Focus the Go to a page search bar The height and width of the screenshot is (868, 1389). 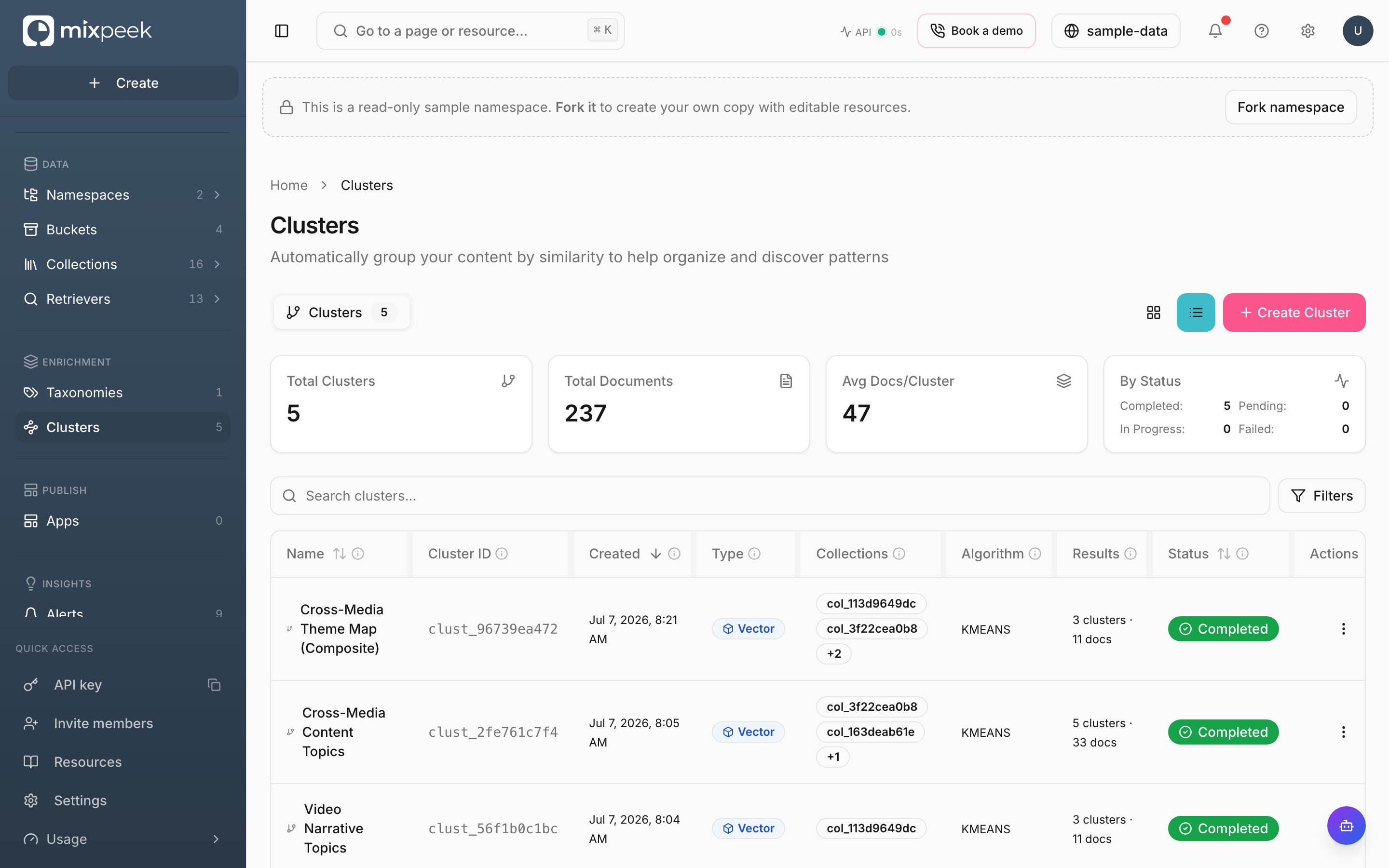click(x=470, y=31)
